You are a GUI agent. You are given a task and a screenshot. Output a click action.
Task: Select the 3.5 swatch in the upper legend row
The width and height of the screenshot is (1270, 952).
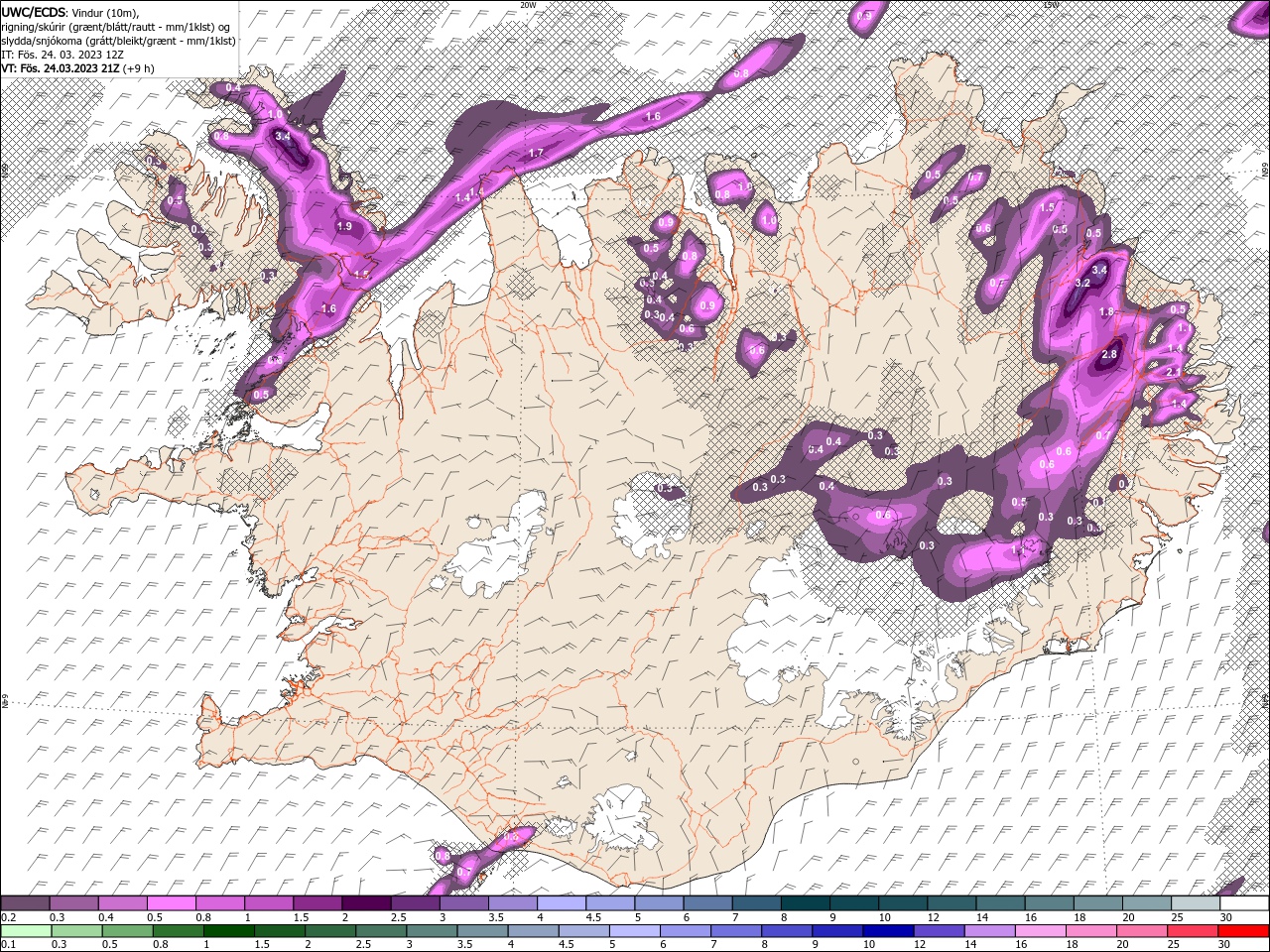(512, 903)
